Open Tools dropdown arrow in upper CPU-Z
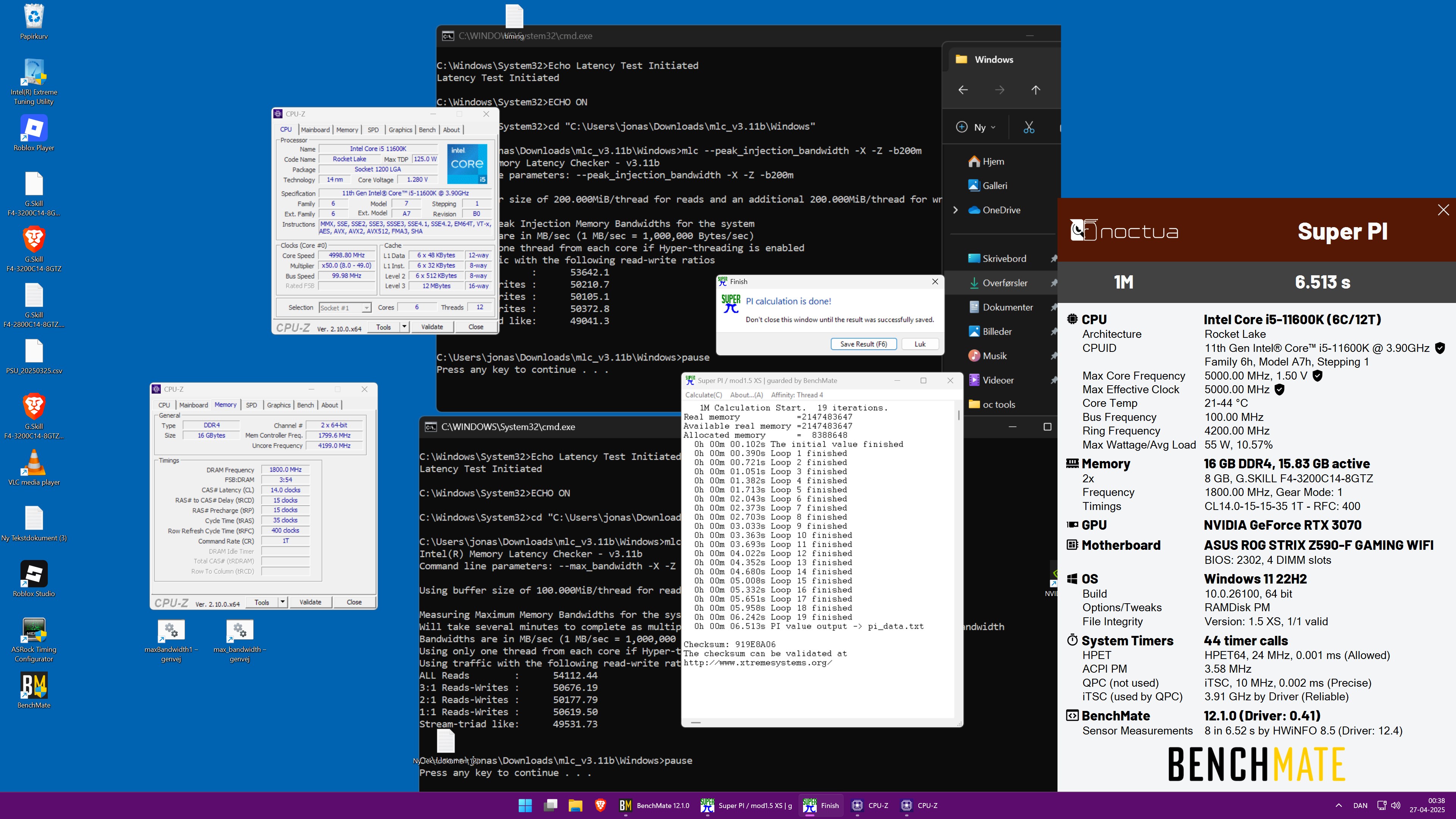The image size is (1456, 819). [x=404, y=327]
